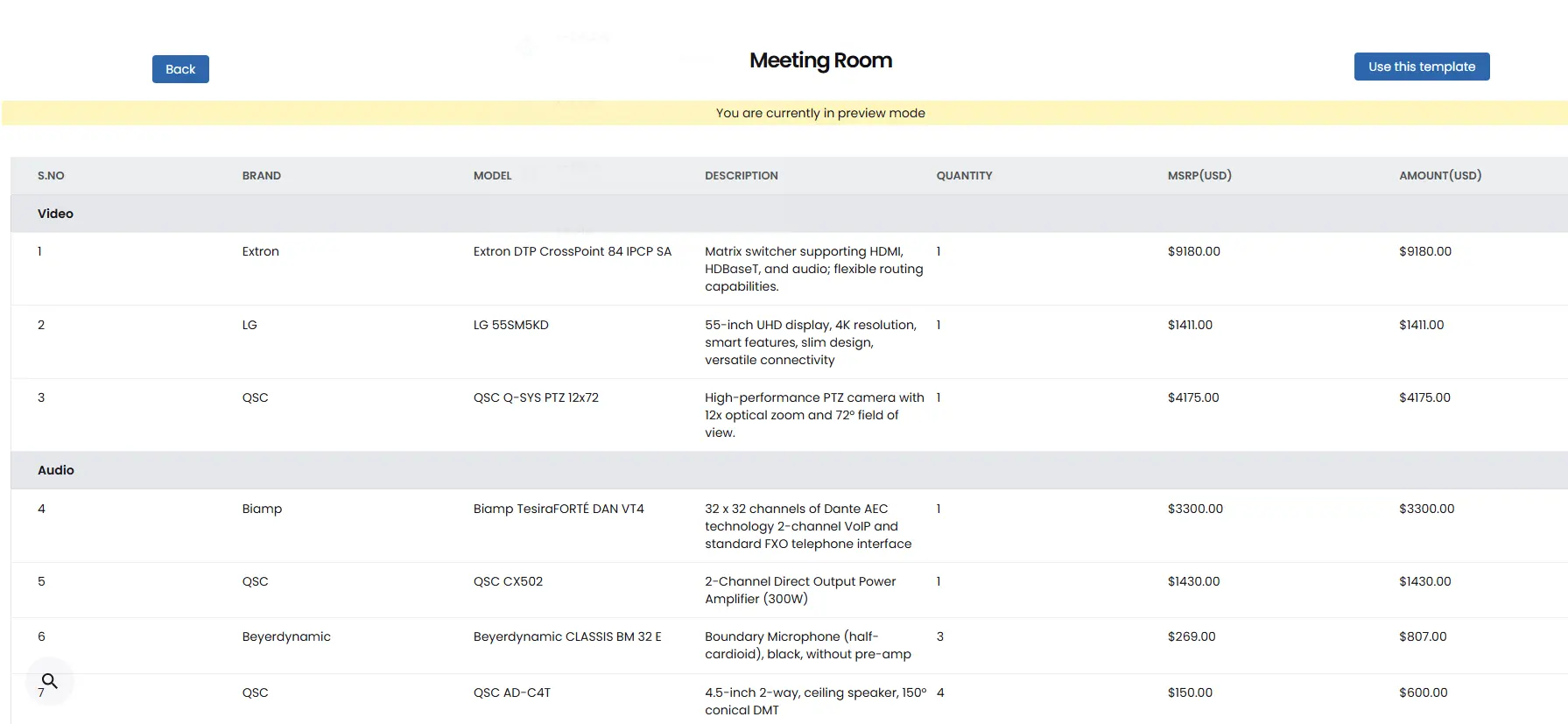Click QSC Q-SYS PTZ 12x72 model
1568x724 pixels.
click(x=536, y=397)
